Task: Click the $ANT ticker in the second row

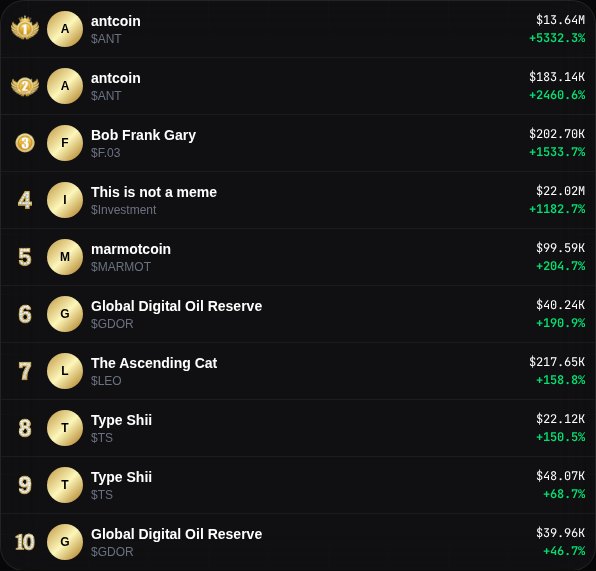Action: tap(106, 96)
